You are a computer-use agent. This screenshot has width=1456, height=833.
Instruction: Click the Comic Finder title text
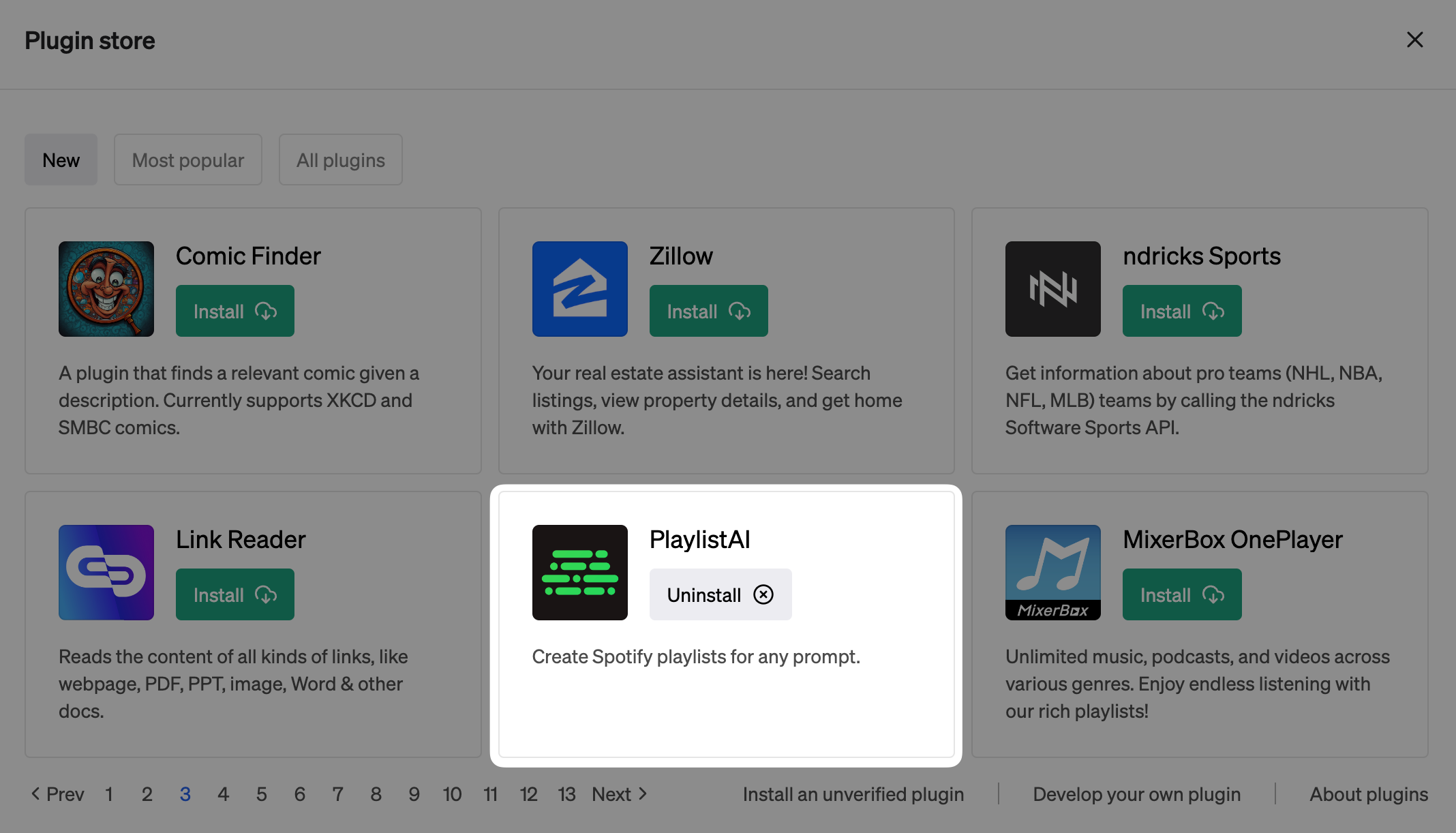(x=248, y=256)
